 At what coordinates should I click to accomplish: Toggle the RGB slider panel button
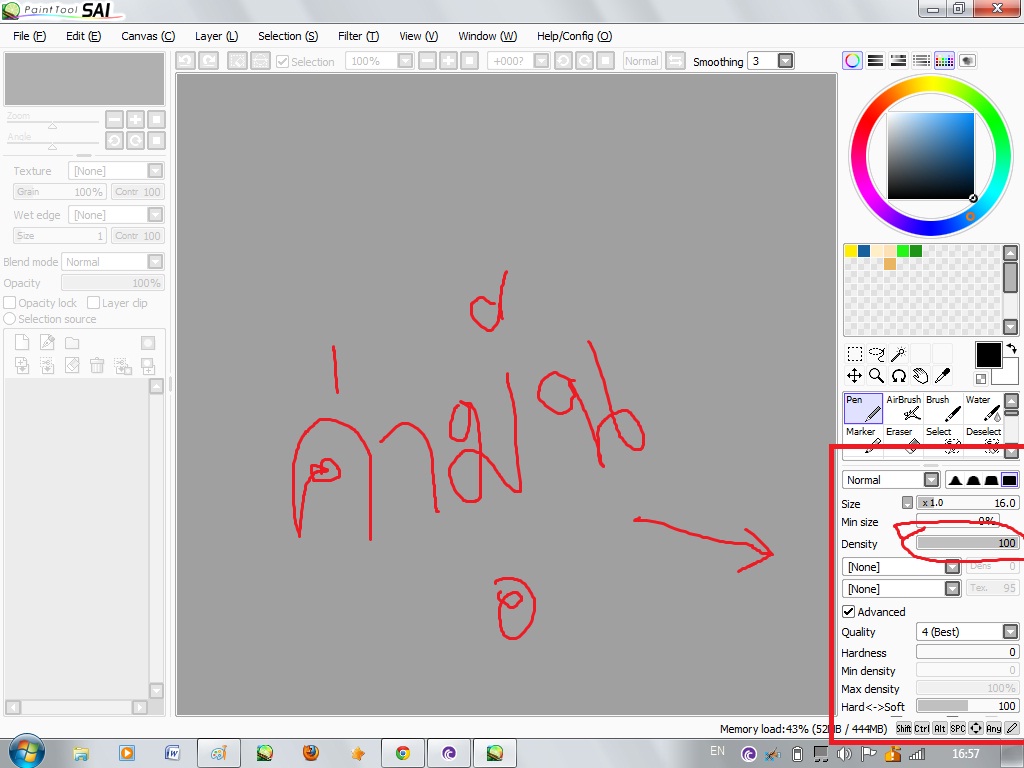tap(875, 61)
